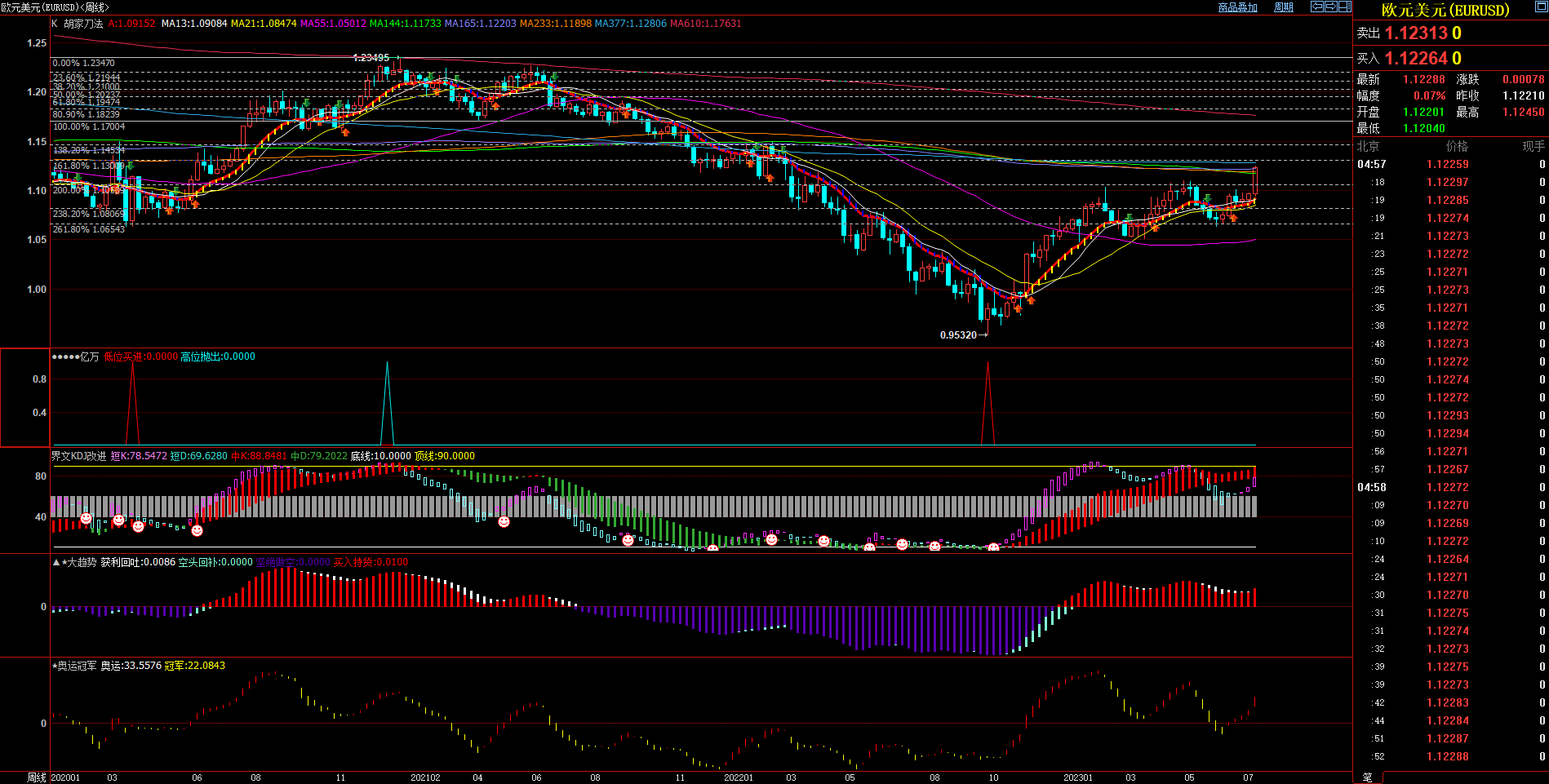Select the 界文KDJ改进 indicator title
The height and width of the screenshot is (784, 1549).
point(79,456)
